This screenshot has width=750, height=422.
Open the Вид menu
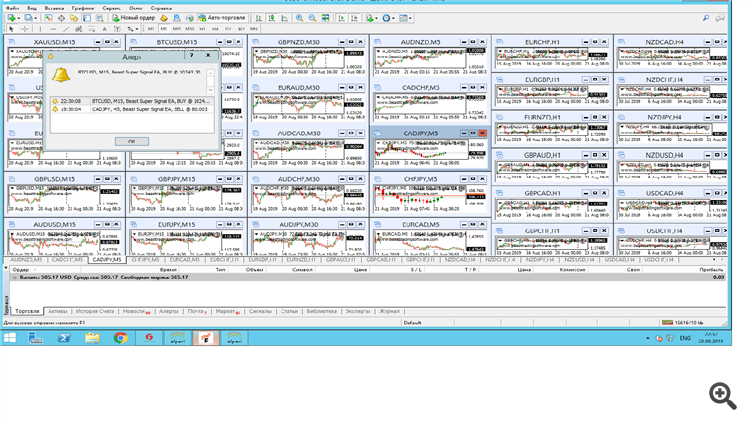[x=32, y=8]
